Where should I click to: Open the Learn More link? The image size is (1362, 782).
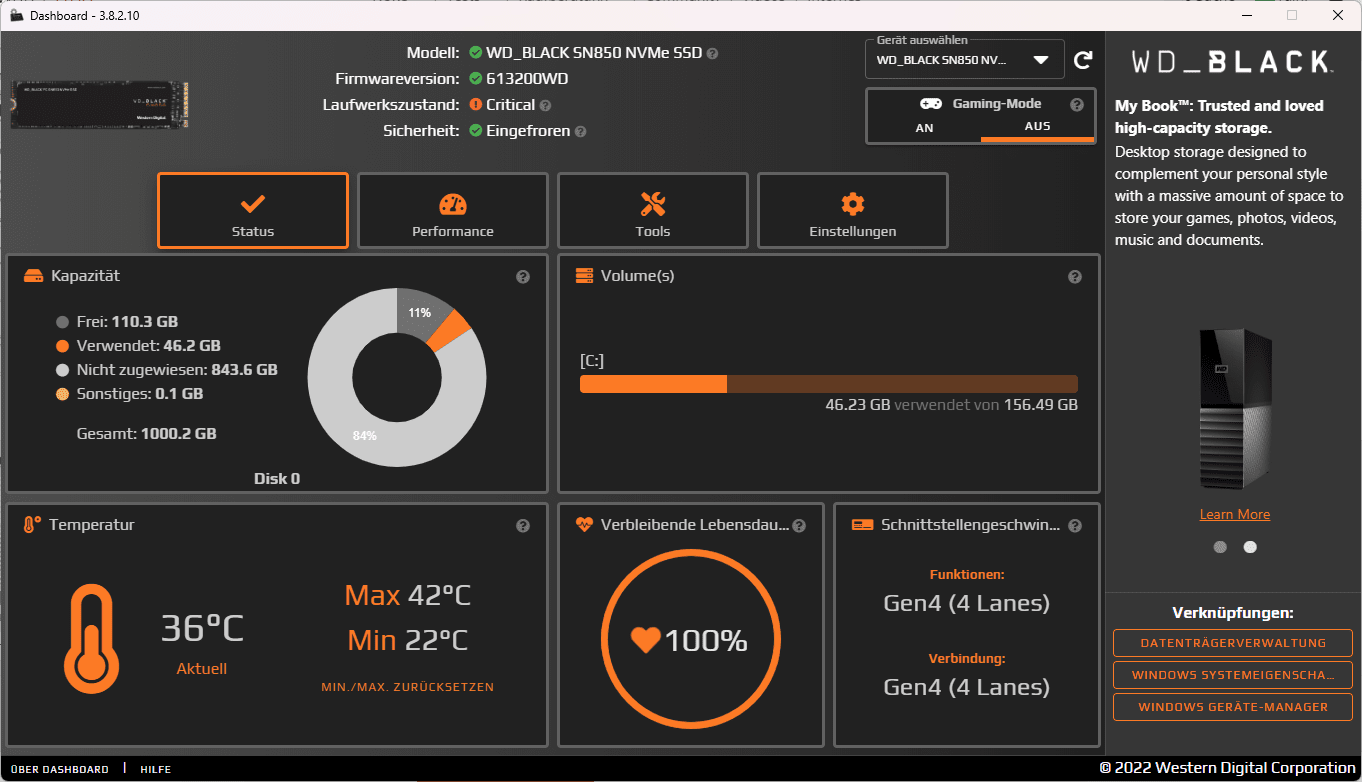pos(1235,514)
